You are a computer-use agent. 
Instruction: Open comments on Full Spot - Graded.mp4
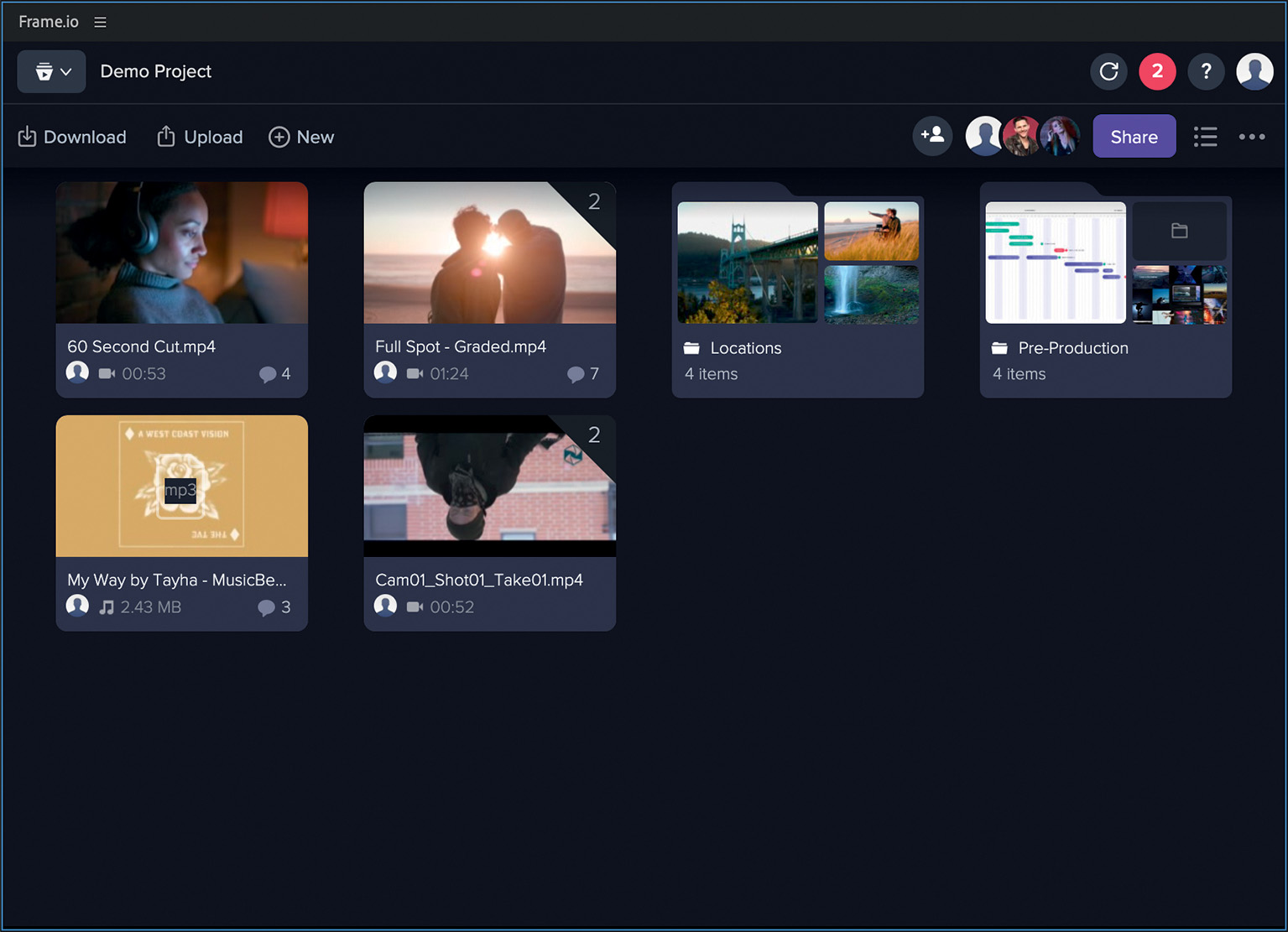point(582,374)
